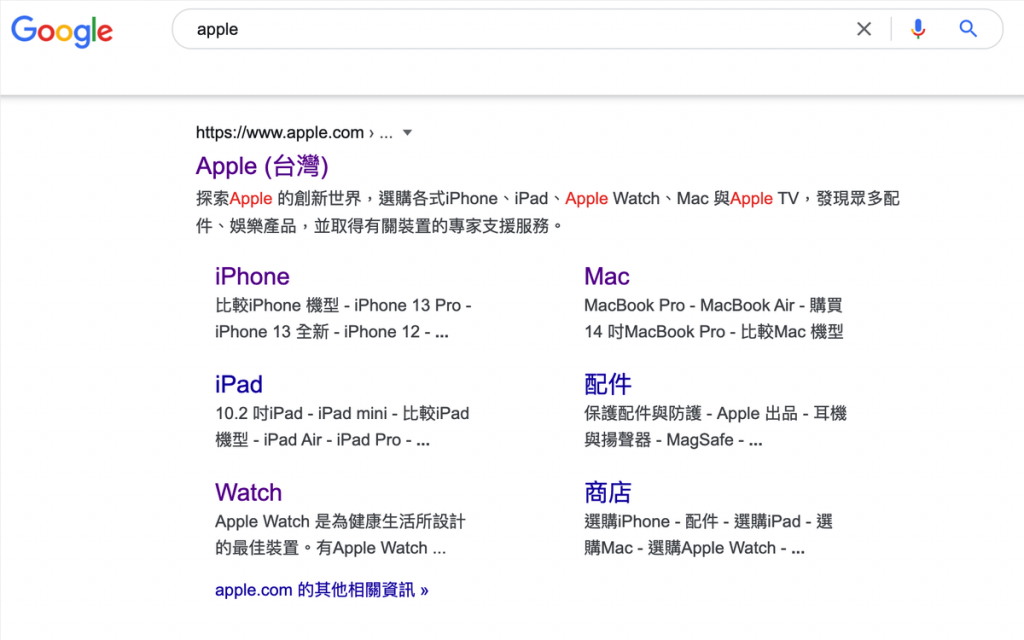This screenshot has width=1024, height=640.
Task: Click apple.com 的其他相關資訊 link
Action: pos(322,590)
